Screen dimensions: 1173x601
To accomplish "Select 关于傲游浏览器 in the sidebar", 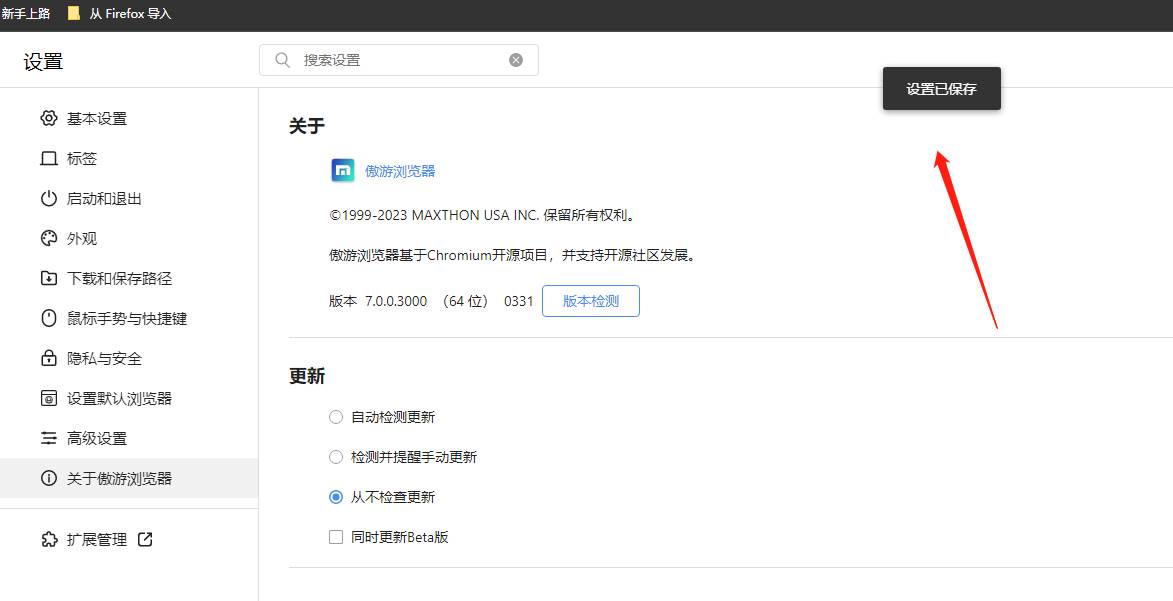I will [x=129, y=478].
